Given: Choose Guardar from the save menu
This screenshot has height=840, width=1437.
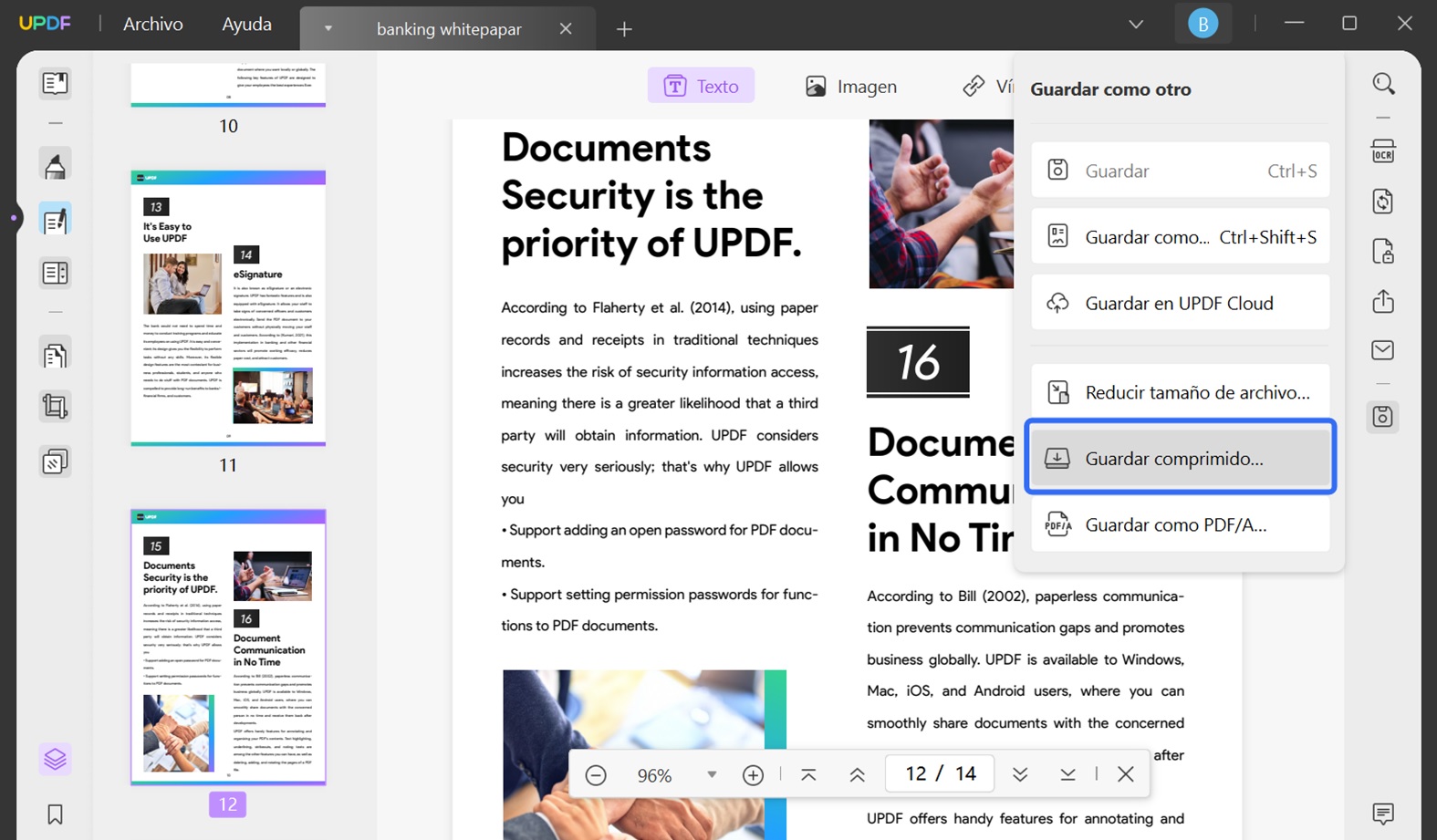Looking at the screenshot, I should coord(1180,170).
